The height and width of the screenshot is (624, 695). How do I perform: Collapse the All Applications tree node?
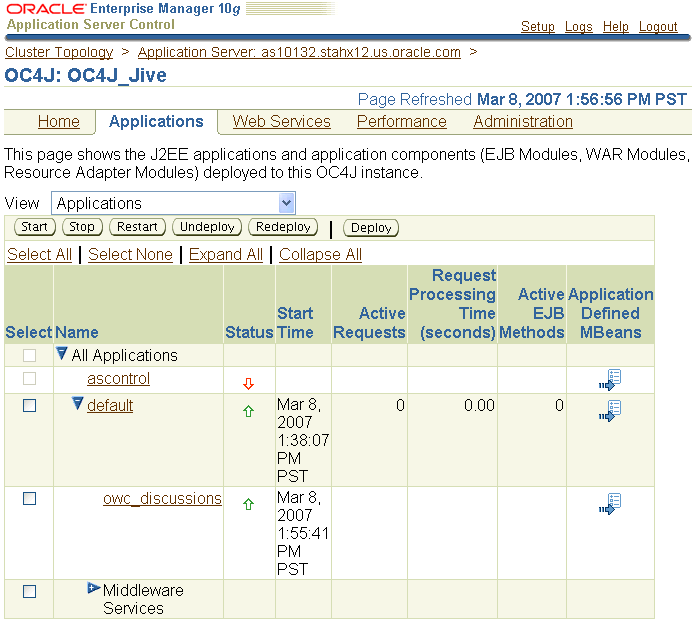click(x=62, y=353)
